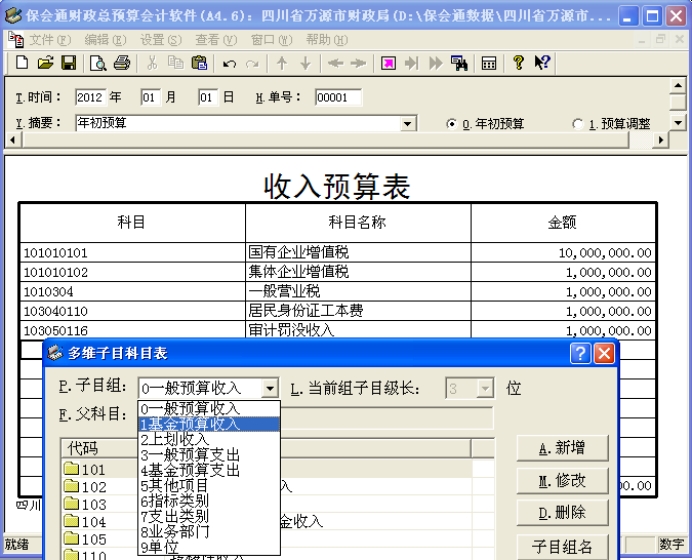
Task: Open the calculator icon in toolbar
Action: pyautogui.click(x=489, y=63)
